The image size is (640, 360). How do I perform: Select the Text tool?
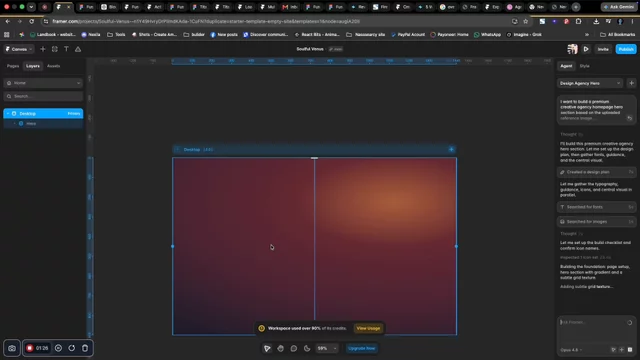66,49
